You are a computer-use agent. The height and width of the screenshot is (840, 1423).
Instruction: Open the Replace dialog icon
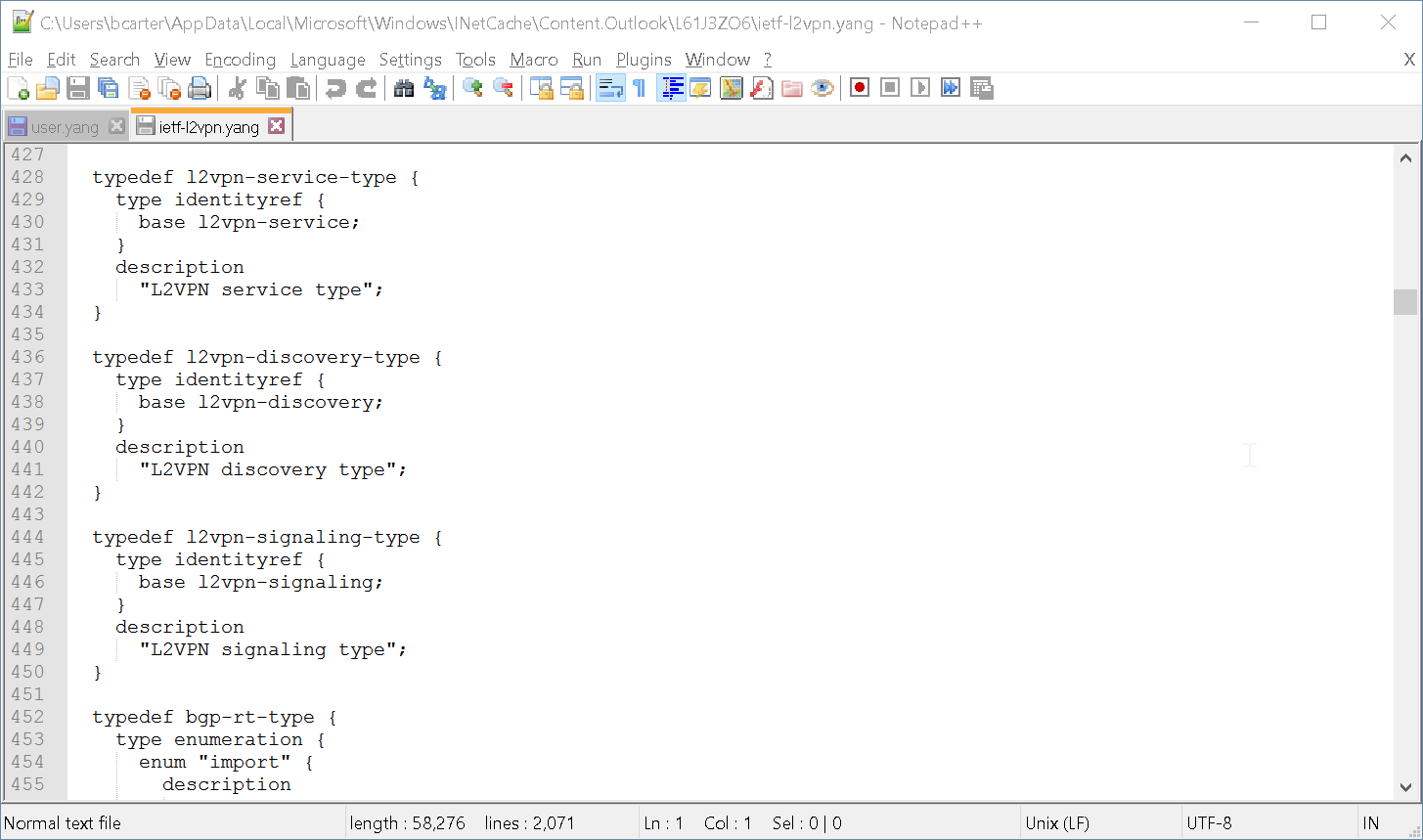point(434,88)
